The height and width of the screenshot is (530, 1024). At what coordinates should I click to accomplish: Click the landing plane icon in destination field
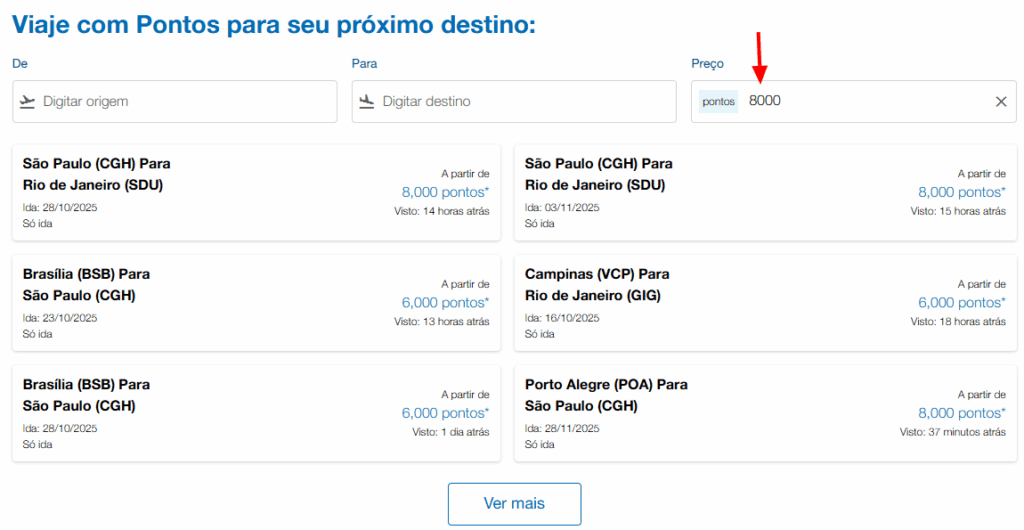pyautogui.click(x=367, y=101)
